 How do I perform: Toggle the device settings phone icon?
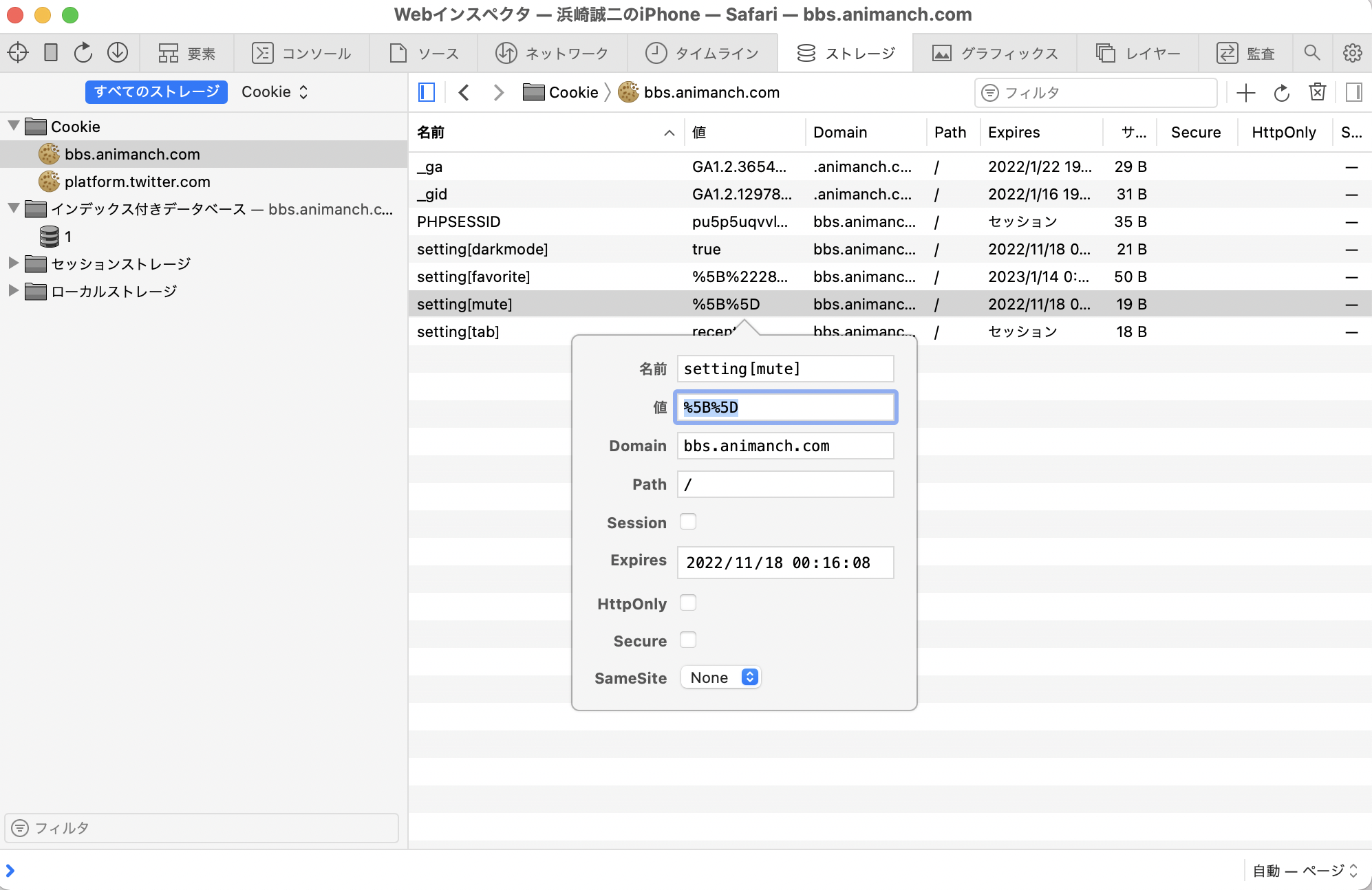pyautogui.click(x=51, y=53)
